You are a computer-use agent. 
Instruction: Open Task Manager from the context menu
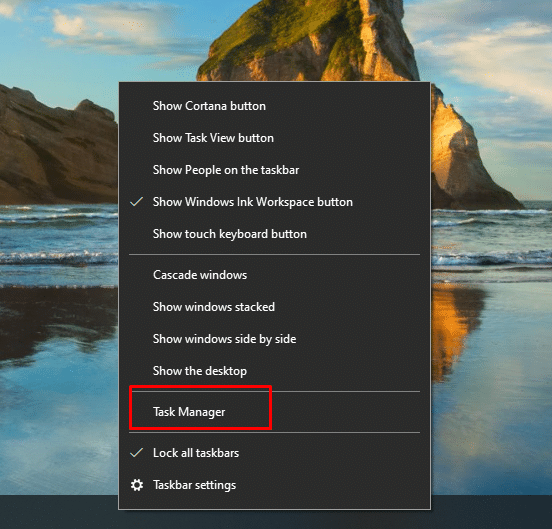[274, 412]
